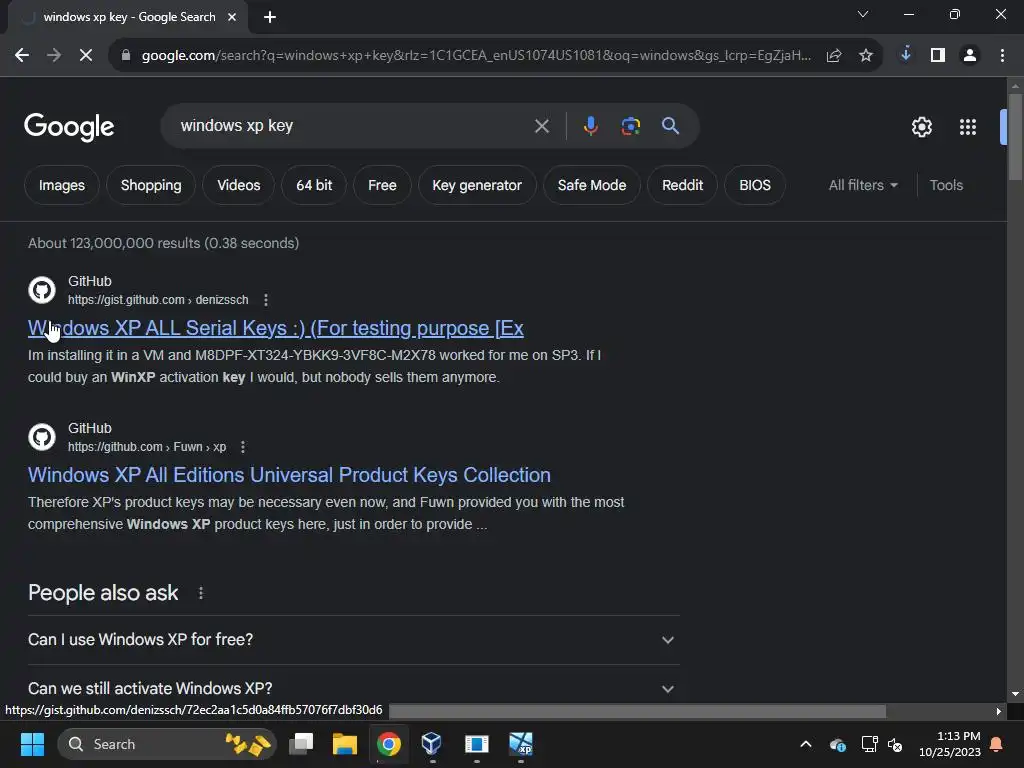Click the horizontal scroll right arrow

click(x=999, y=711)
